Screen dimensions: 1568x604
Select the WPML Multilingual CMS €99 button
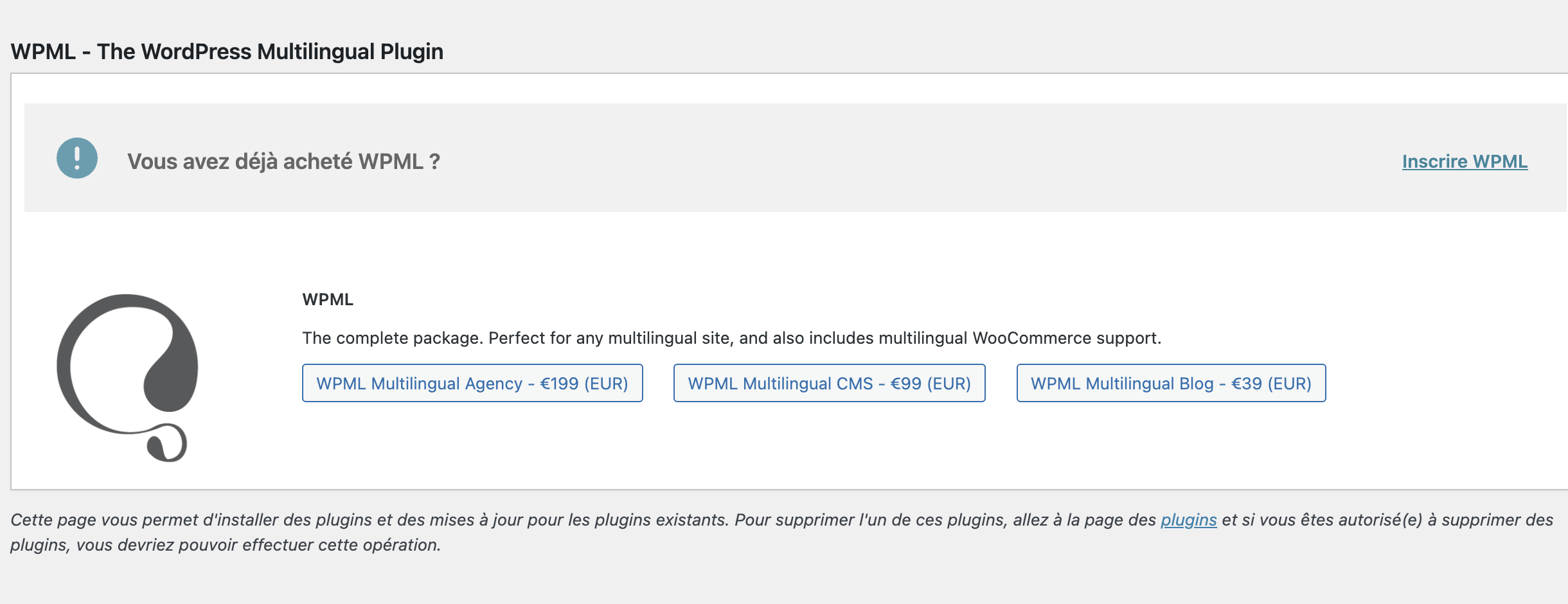click(x=829, y=384)
